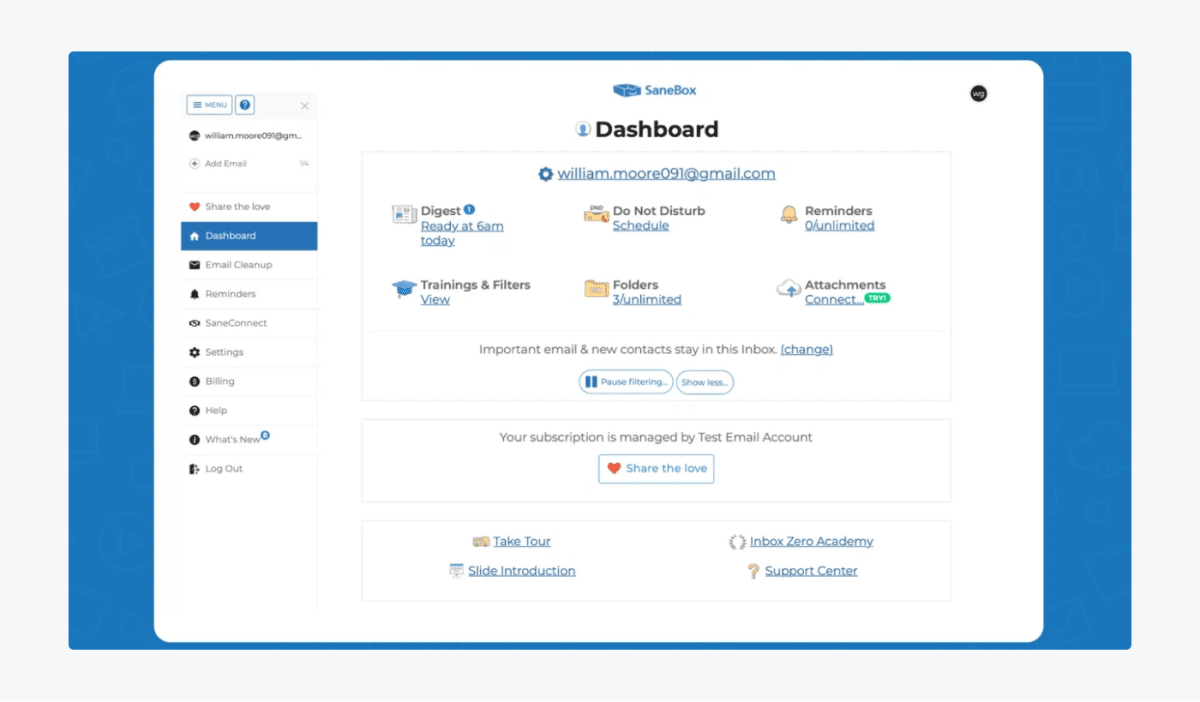
Task: Open the Digest newspaper icon
Action: click(404, 215)
